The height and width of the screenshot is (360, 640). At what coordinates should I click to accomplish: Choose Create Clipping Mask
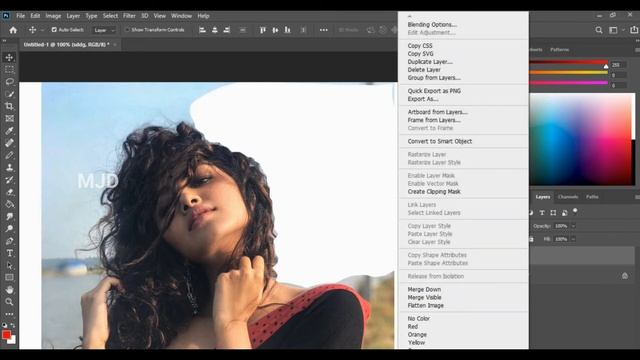[x=434, y=191]
